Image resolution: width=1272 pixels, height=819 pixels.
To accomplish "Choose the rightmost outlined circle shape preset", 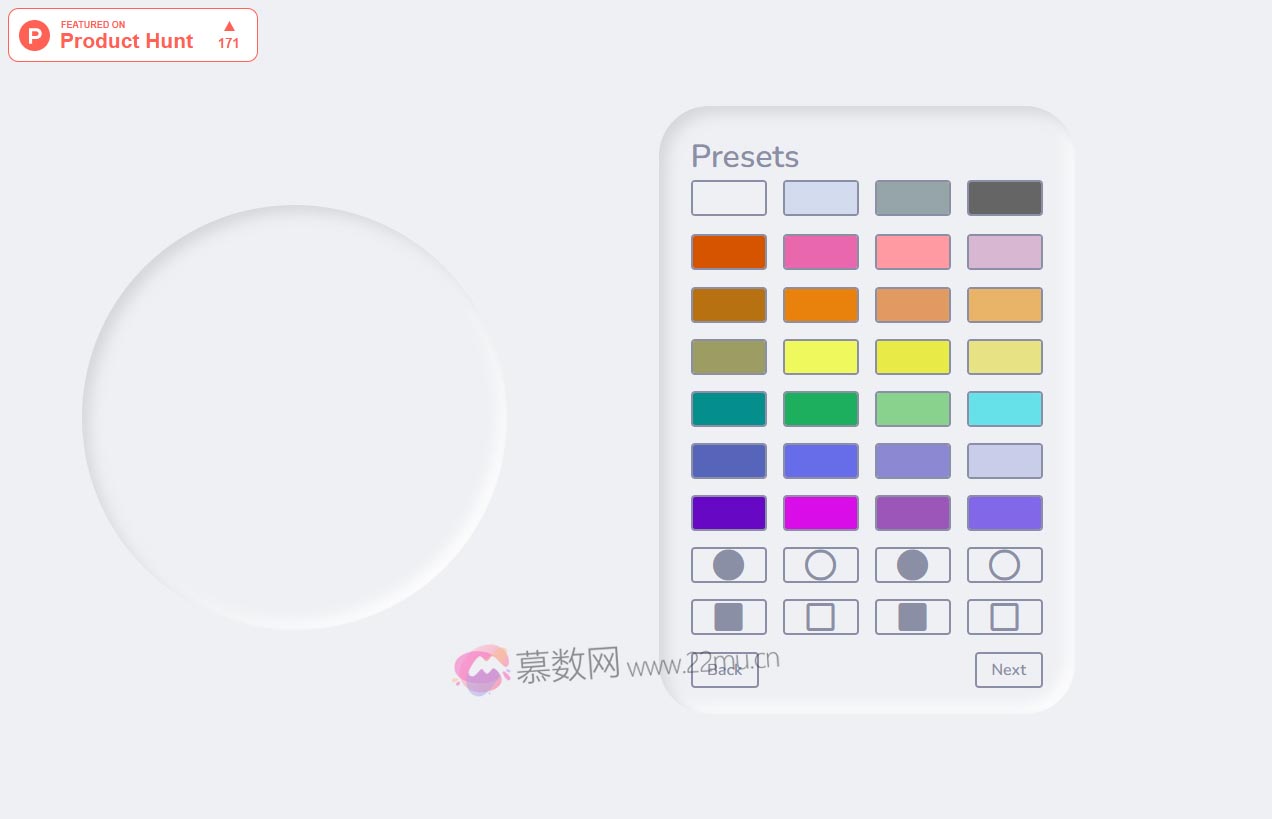I will (1004, 565).
